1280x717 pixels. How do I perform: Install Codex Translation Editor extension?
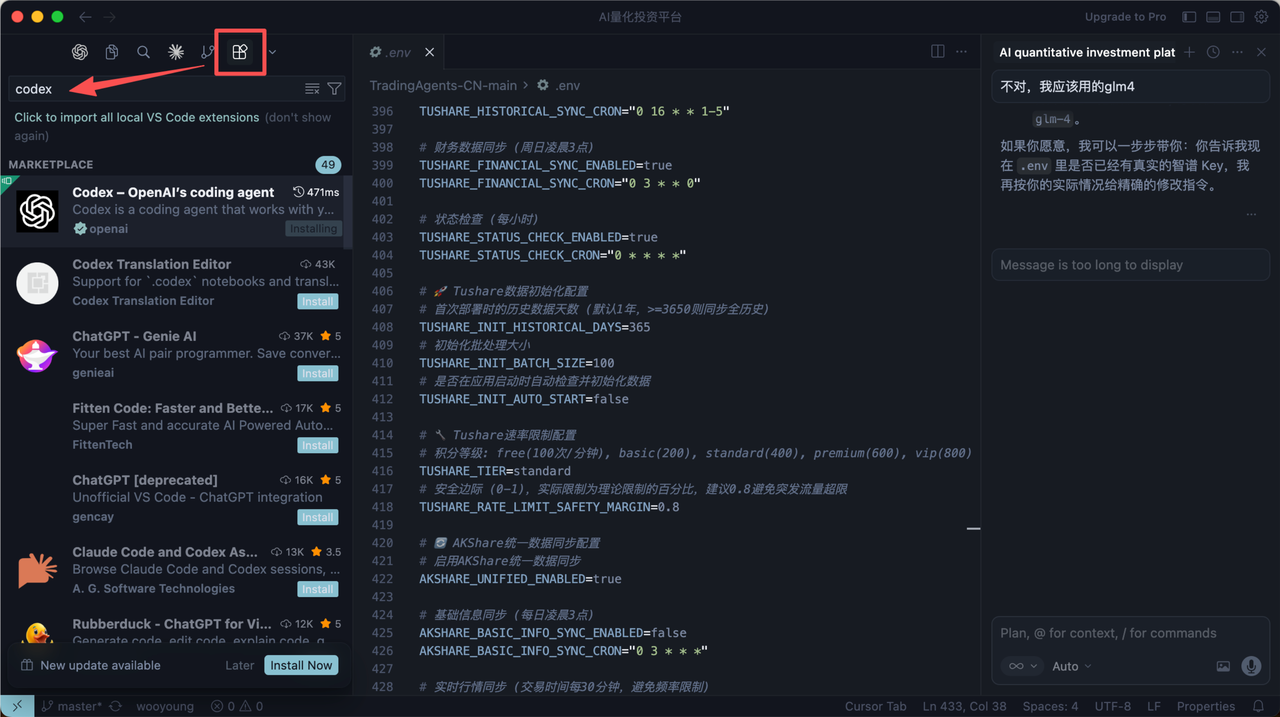click(x=318, y=301)
